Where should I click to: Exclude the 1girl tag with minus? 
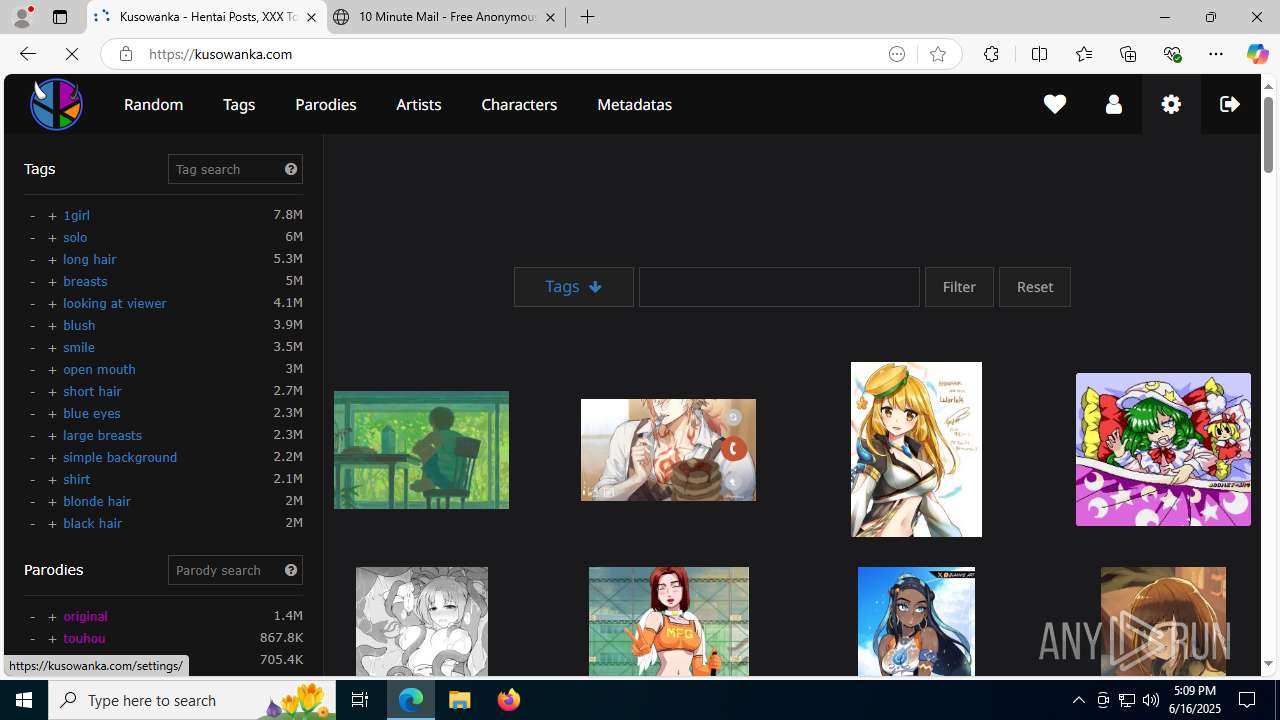(x=32, y=215)
